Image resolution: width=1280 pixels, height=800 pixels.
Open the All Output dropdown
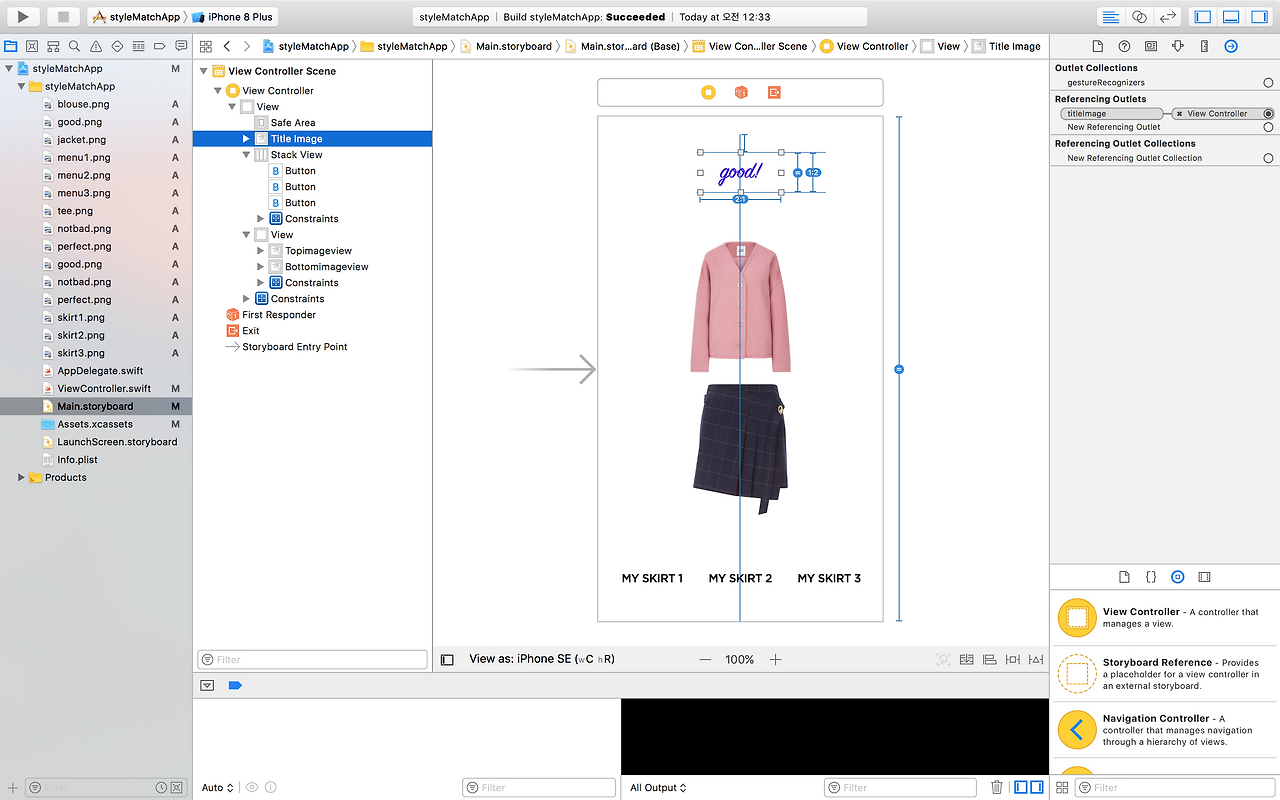click(658, 788)
